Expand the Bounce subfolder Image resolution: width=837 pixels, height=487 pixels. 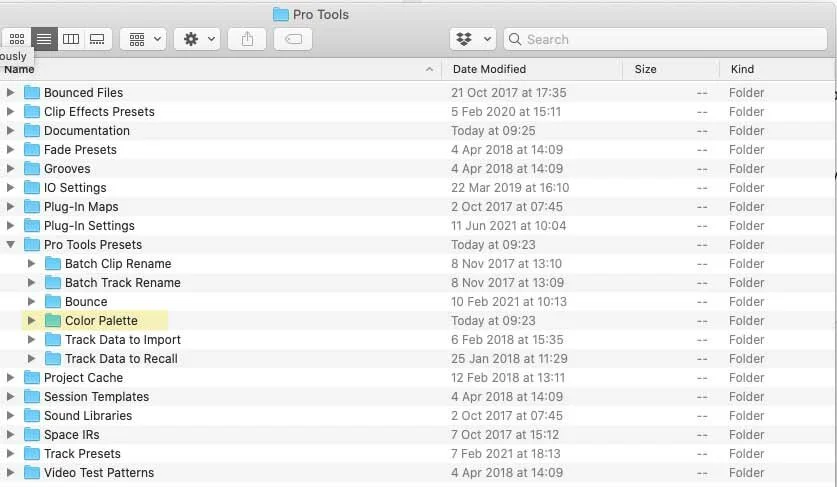click(31, 301)
